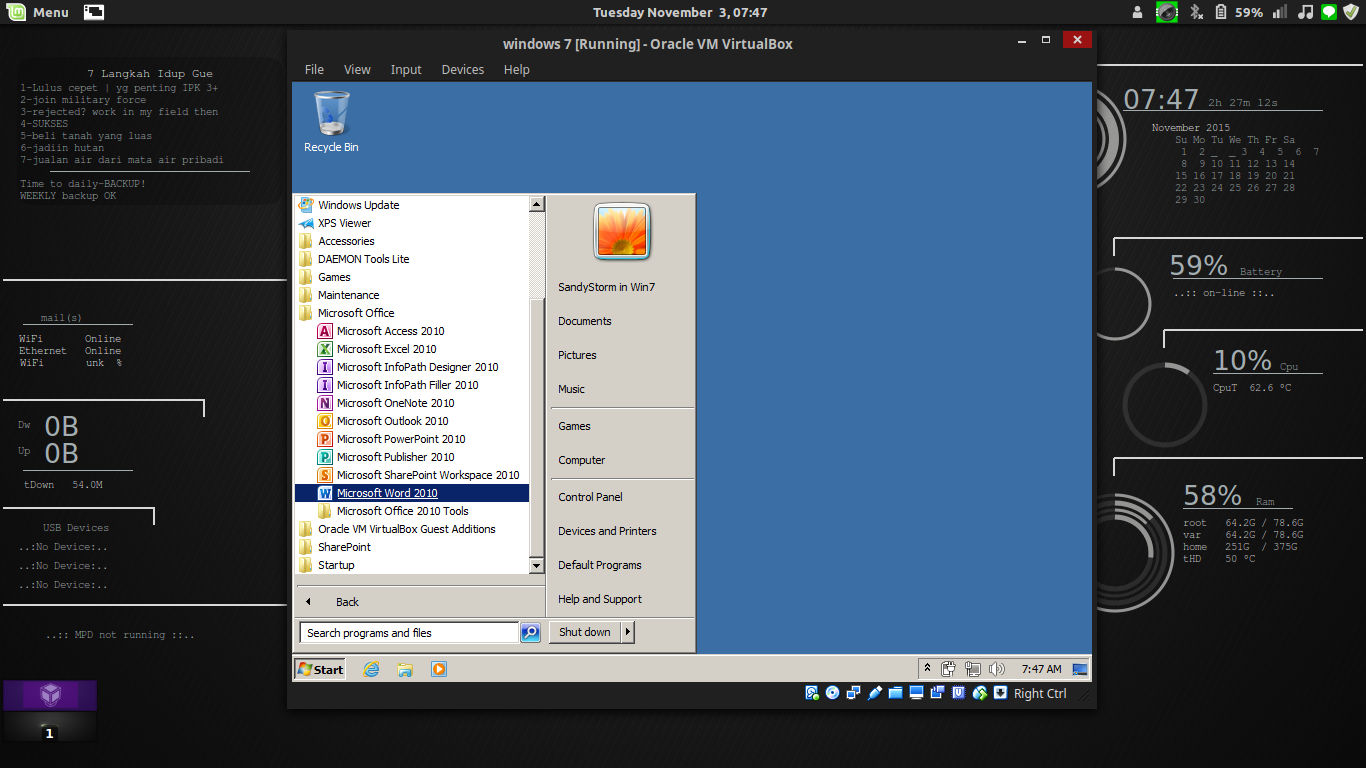
Task: Expand the SharePoint folder
Action: (335, 547)
